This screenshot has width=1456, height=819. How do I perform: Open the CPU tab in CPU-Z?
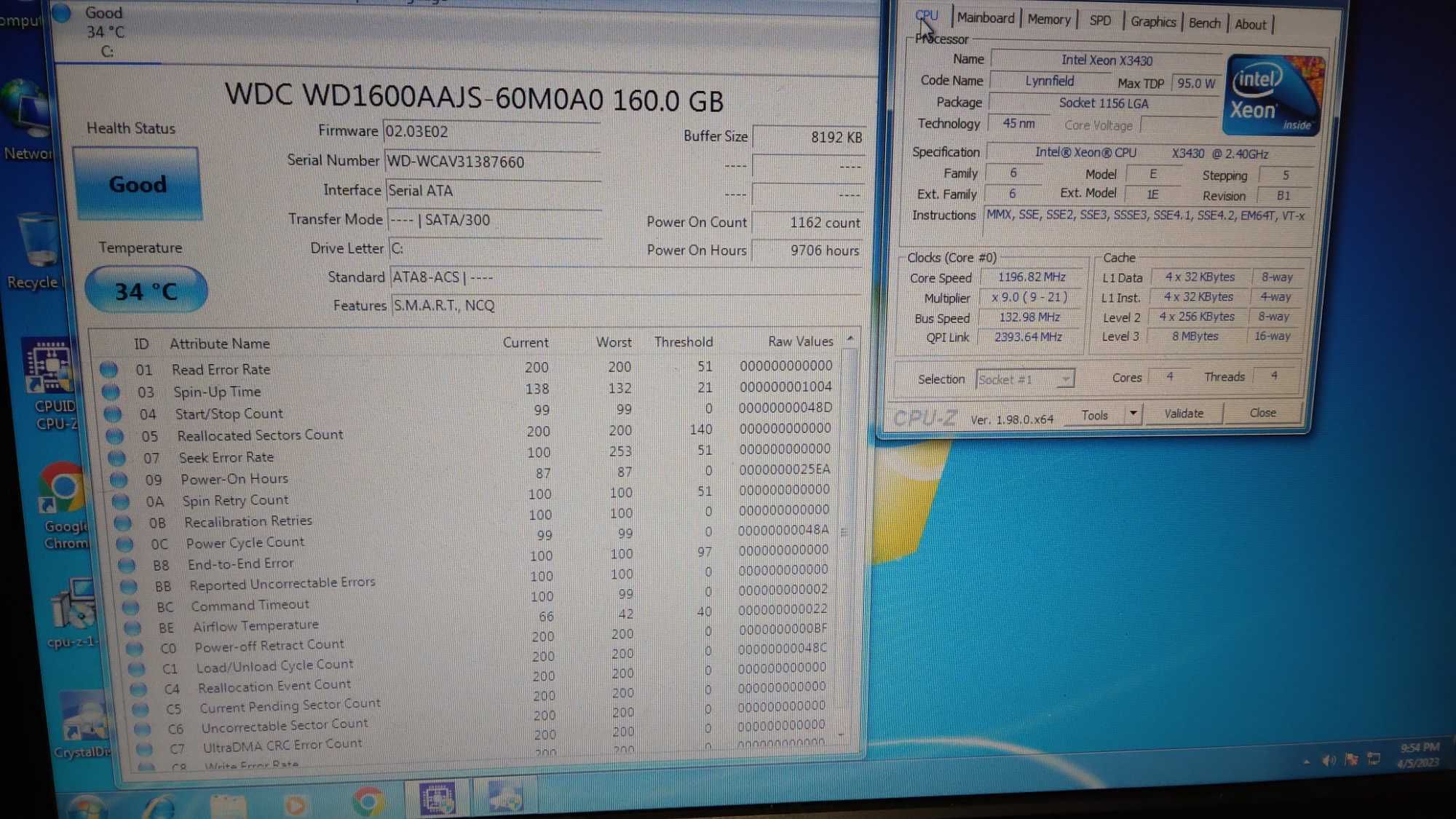927,15
